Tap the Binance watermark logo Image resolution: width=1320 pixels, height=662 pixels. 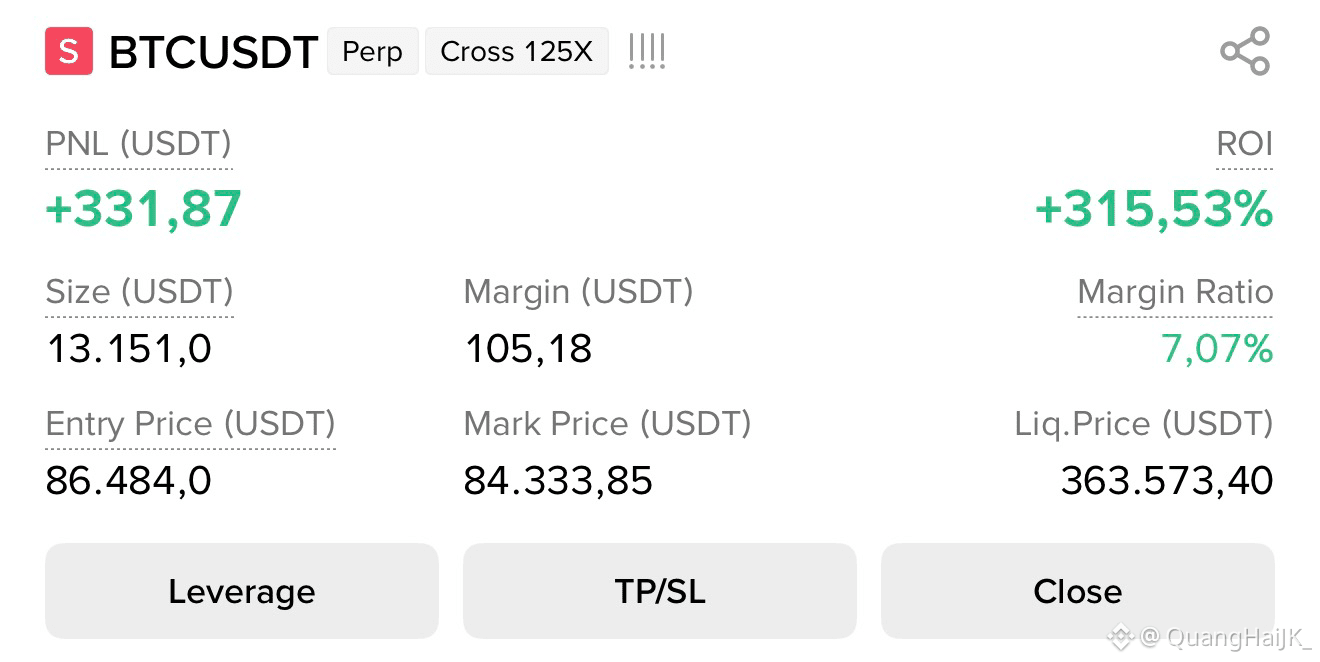coord(1121,636)
